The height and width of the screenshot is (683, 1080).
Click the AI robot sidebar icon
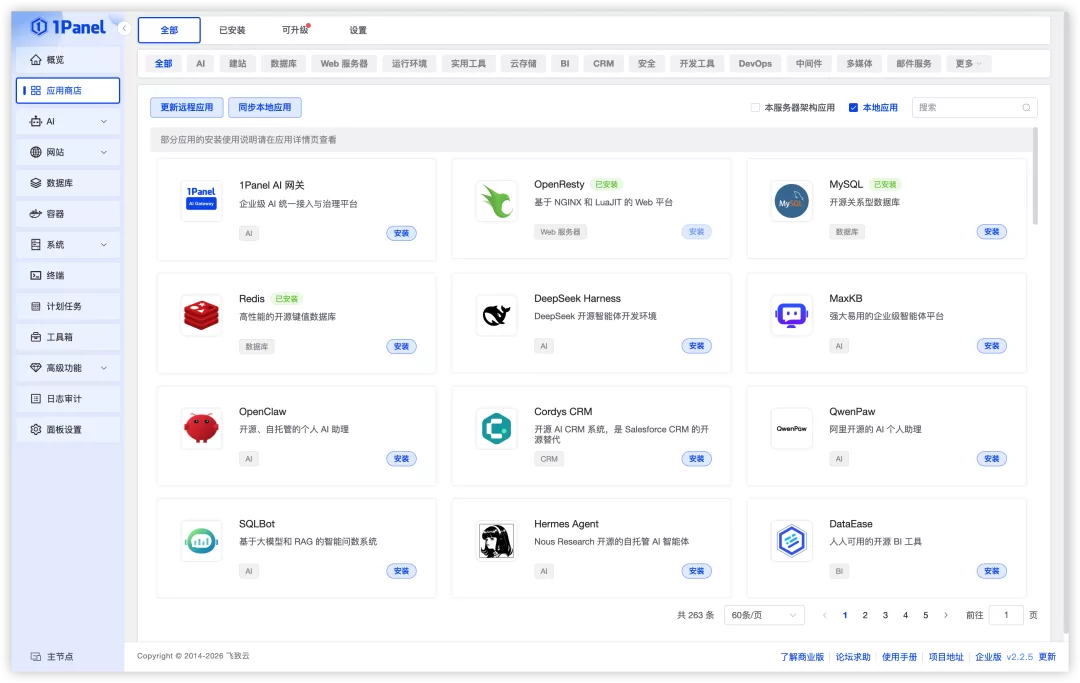36,121
